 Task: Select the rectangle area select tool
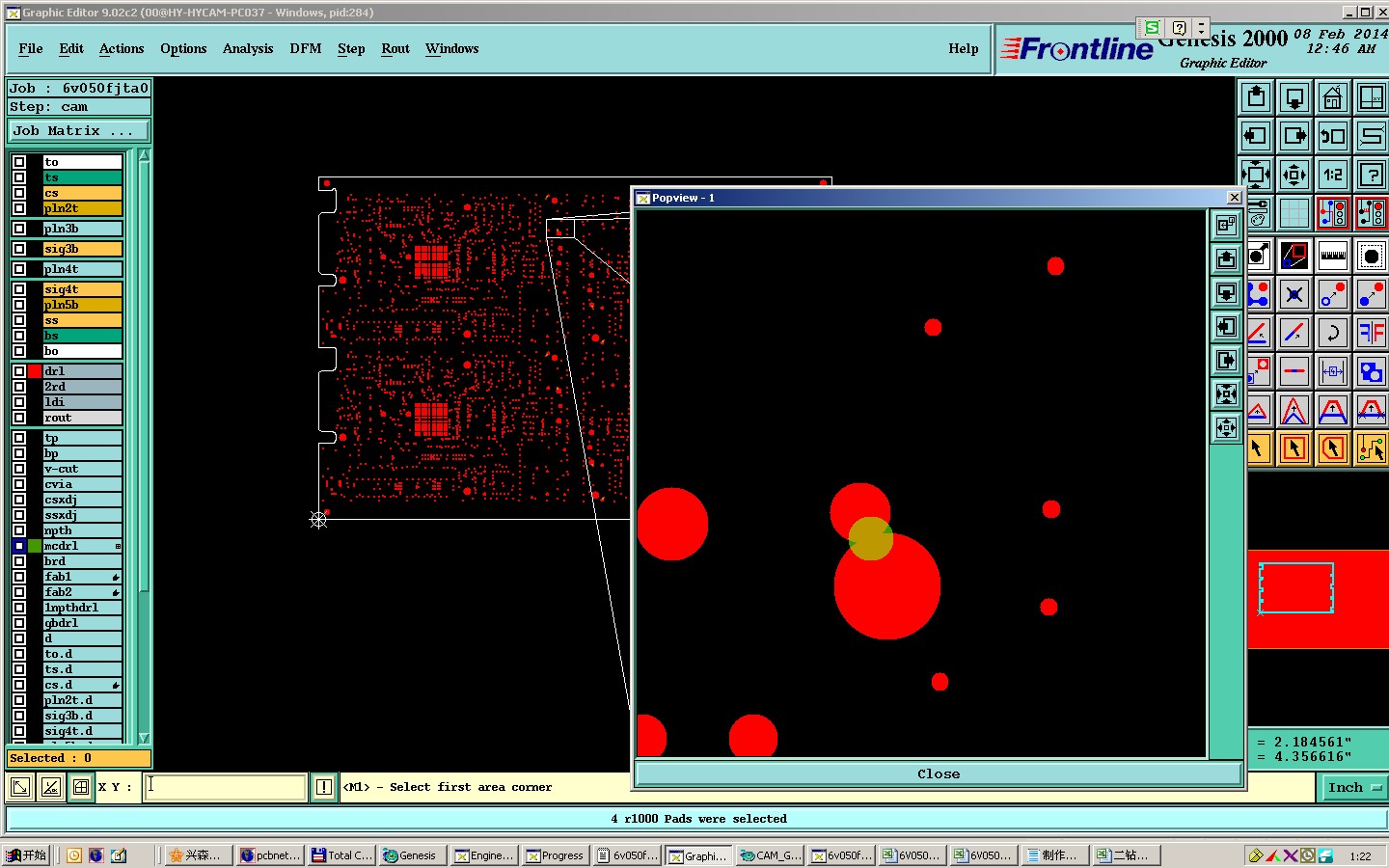(x=1294, y=448)
